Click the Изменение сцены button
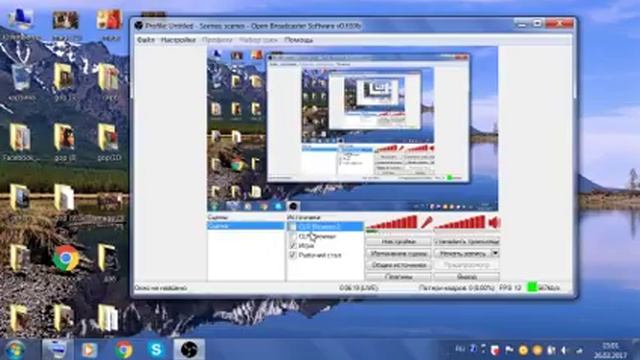Image resolution: width=640 pixels, height=360 pixels. tap(398, 253)
